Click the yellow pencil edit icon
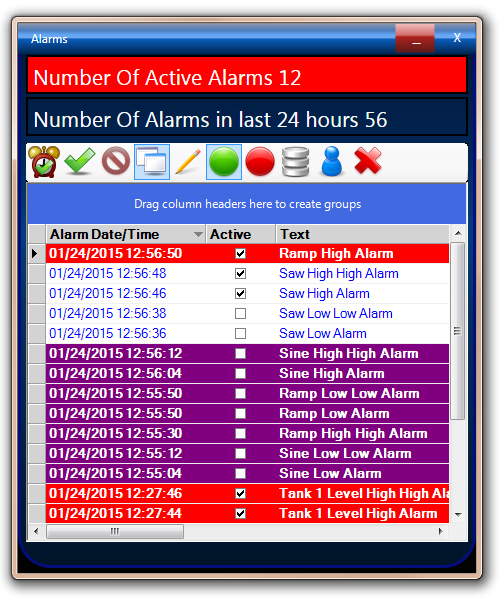Viewport: 500px width, 600px height. point(188,162)
